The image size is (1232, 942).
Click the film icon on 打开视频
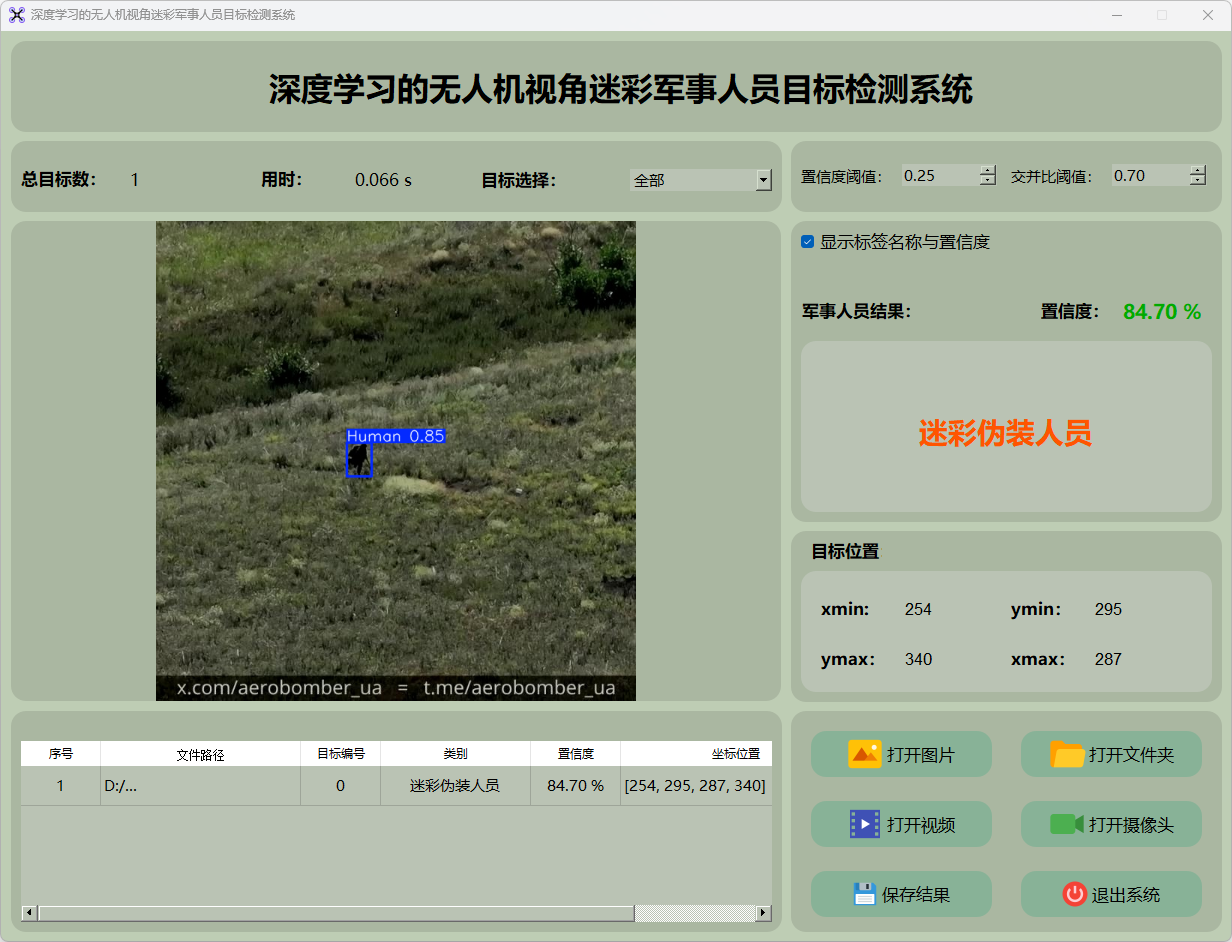[x=864, y=824]
